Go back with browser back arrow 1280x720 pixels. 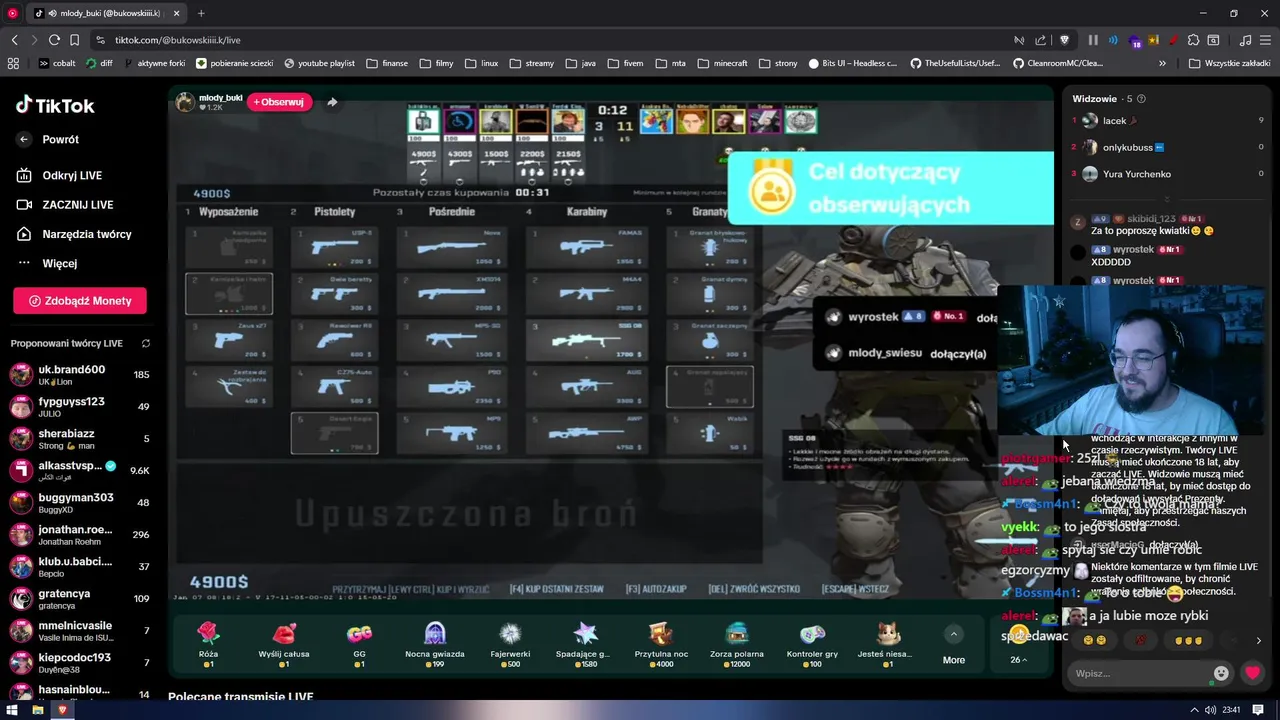tap(14, 40)
